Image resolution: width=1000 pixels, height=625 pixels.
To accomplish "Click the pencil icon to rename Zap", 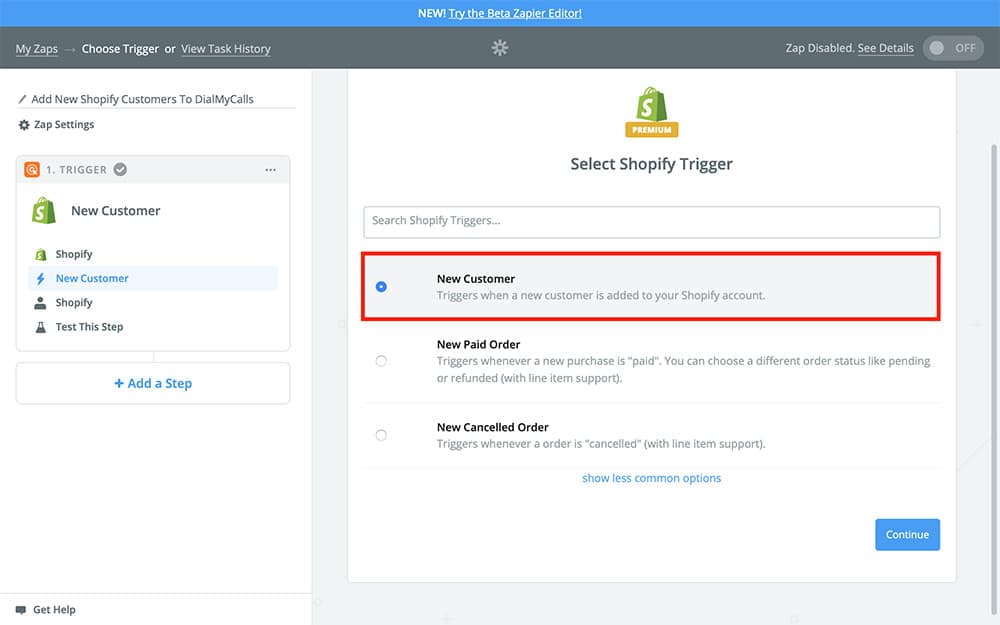I will coord(24,100).
